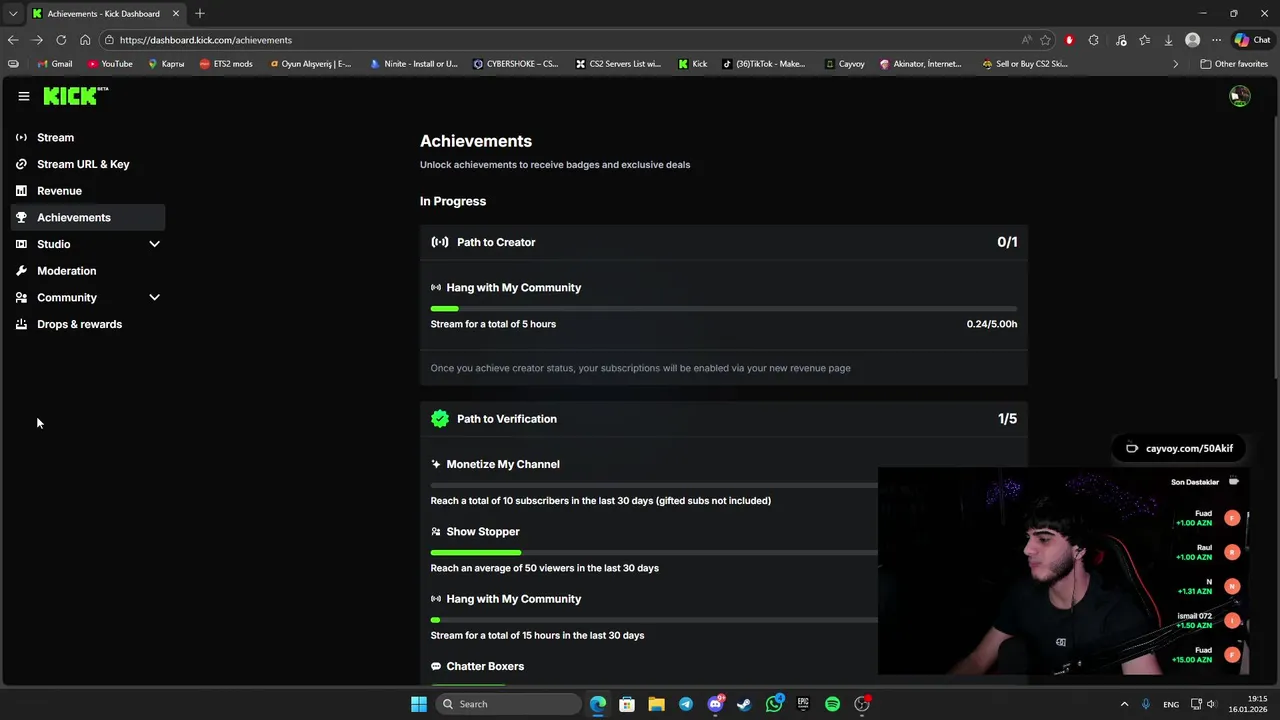Open YouTube bookmark

[x=110, y=64]
